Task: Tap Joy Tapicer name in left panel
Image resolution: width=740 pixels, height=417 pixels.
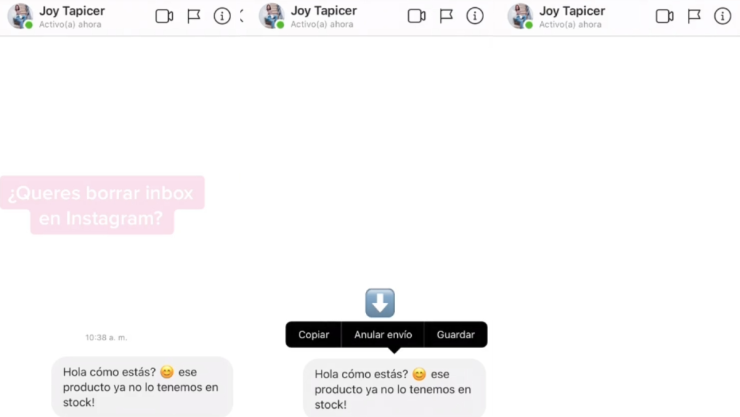Action: 72,11
